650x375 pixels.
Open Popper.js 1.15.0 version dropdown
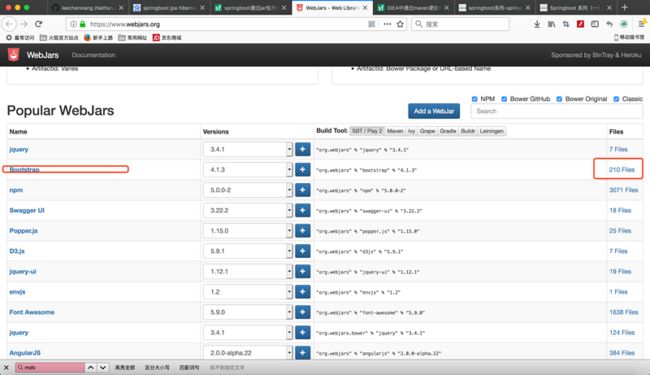click(248, 230)
